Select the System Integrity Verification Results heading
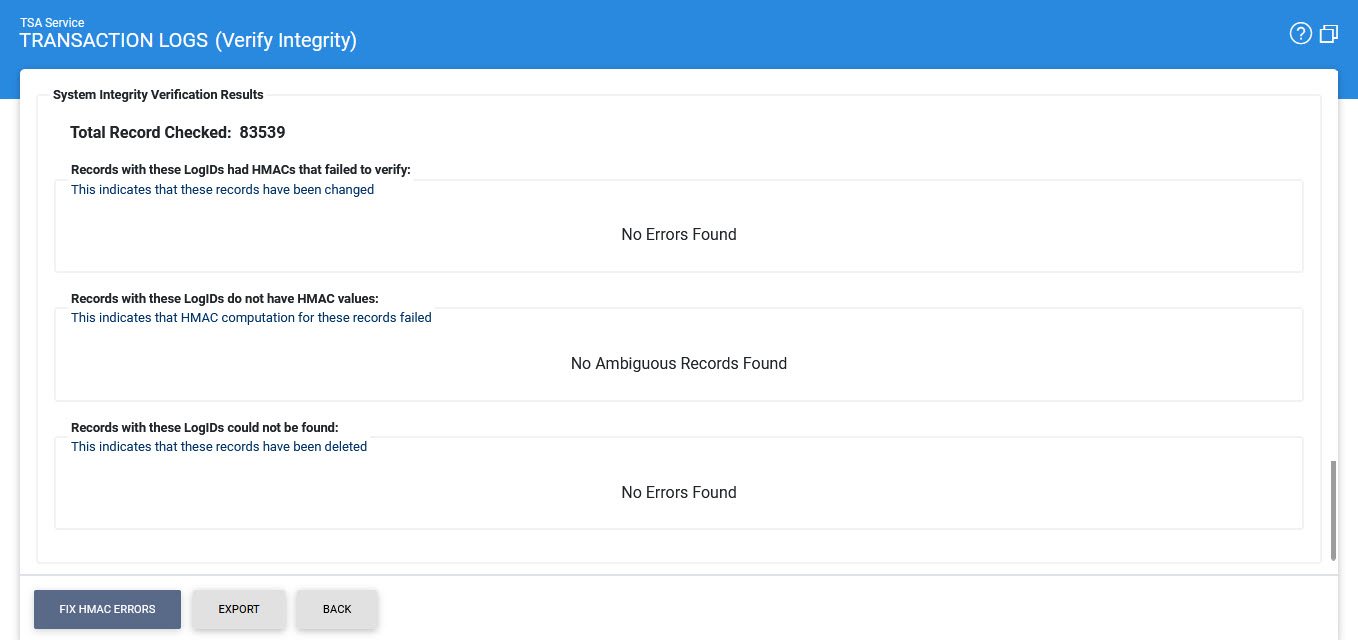Screen dimensions: 1358x640 pyautogui.click(x=158, y=95)
